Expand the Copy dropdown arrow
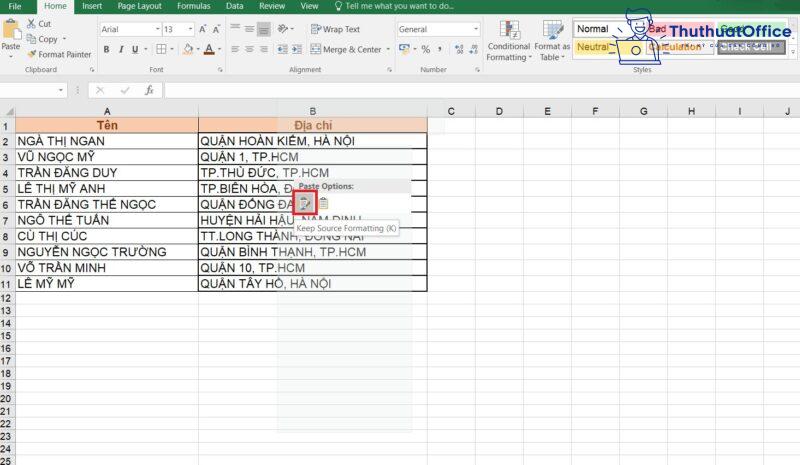 [64, 39]
